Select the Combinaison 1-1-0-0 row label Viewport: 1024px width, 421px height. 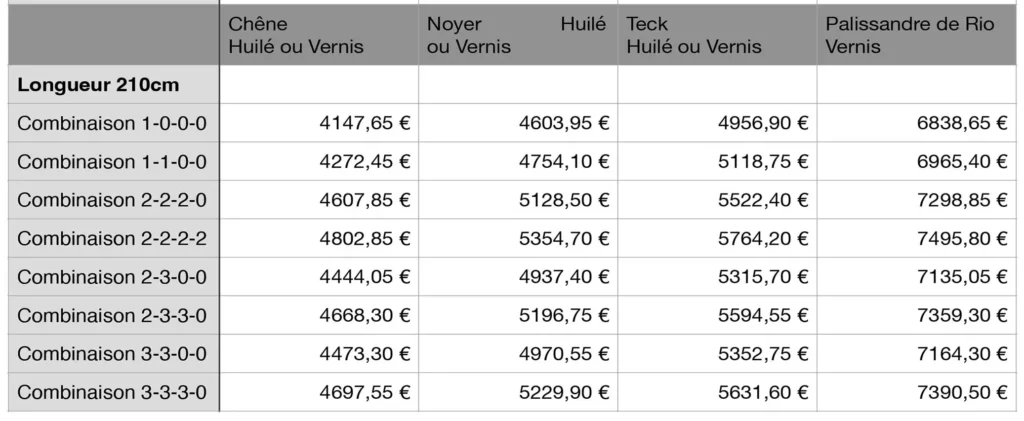[x=114, y=161]
